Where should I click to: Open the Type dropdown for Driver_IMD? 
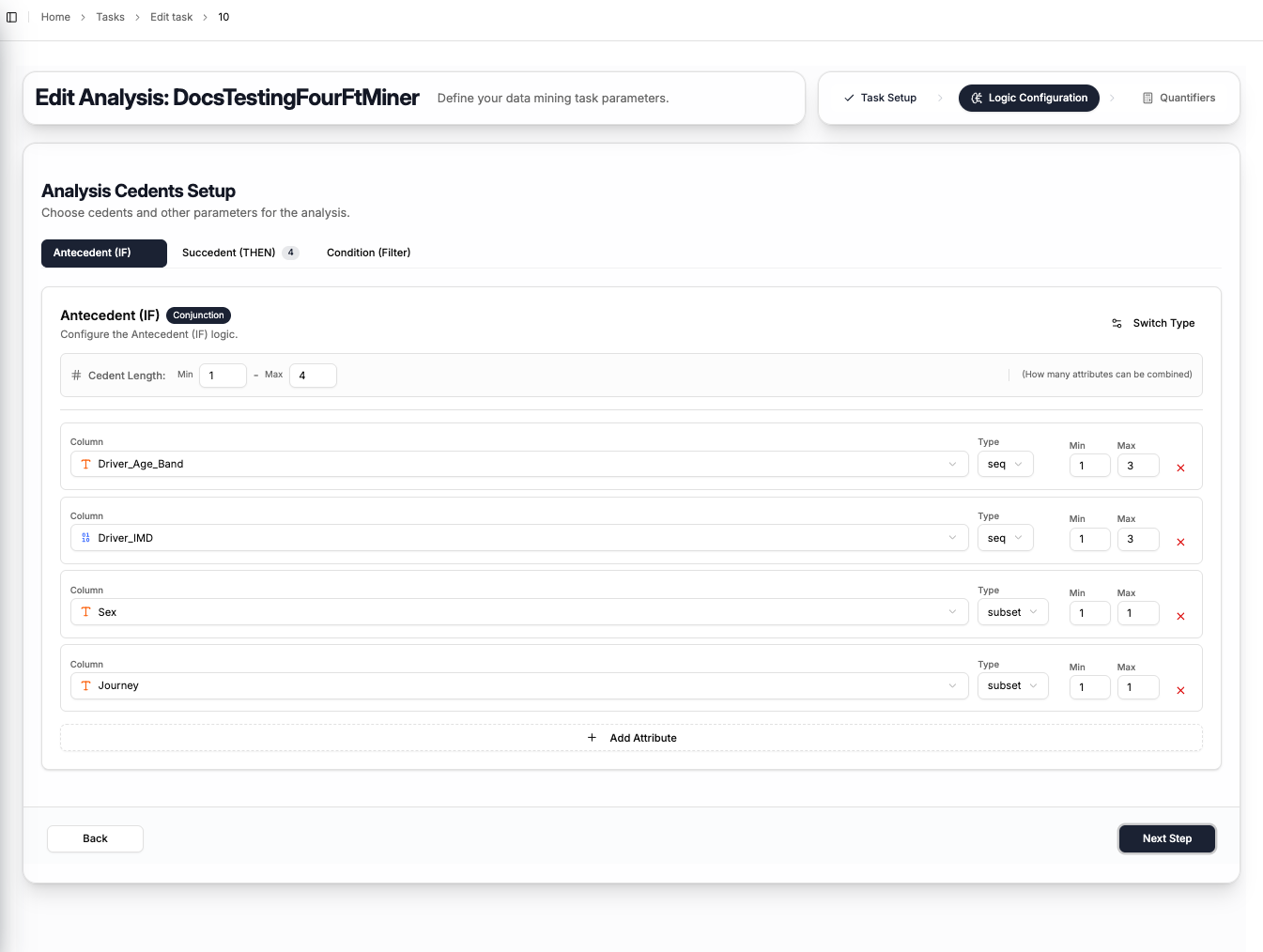click(x=1005, y=538)
